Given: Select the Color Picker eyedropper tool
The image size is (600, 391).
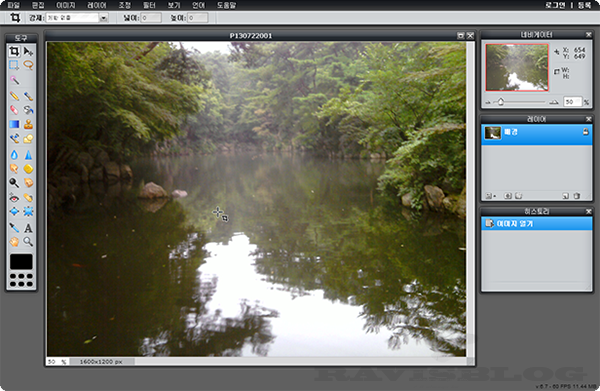Looking at the screenshot, I should pyautogui.click(x=14, y=228).
